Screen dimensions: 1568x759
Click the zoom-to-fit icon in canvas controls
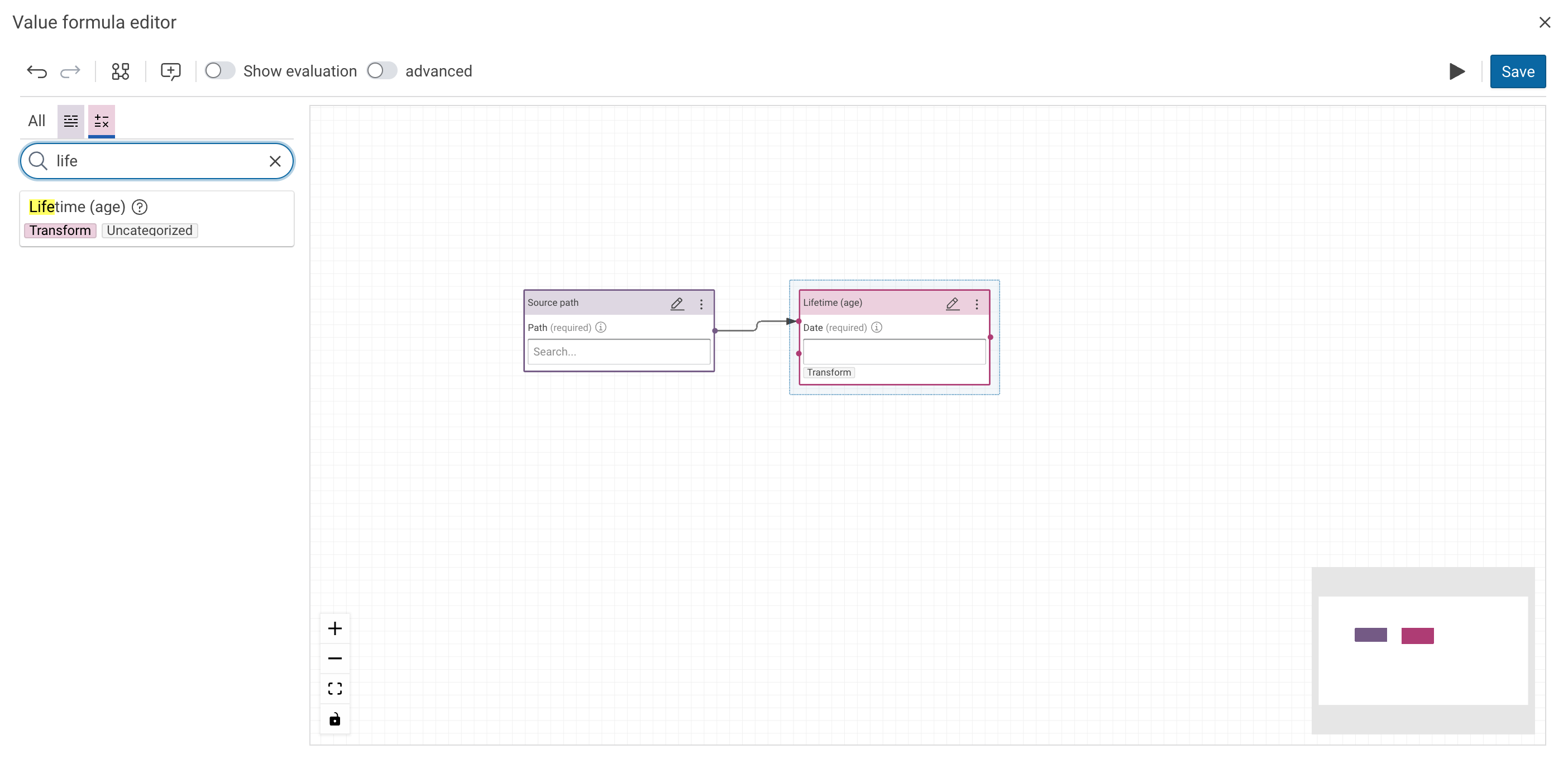point(334,688)
